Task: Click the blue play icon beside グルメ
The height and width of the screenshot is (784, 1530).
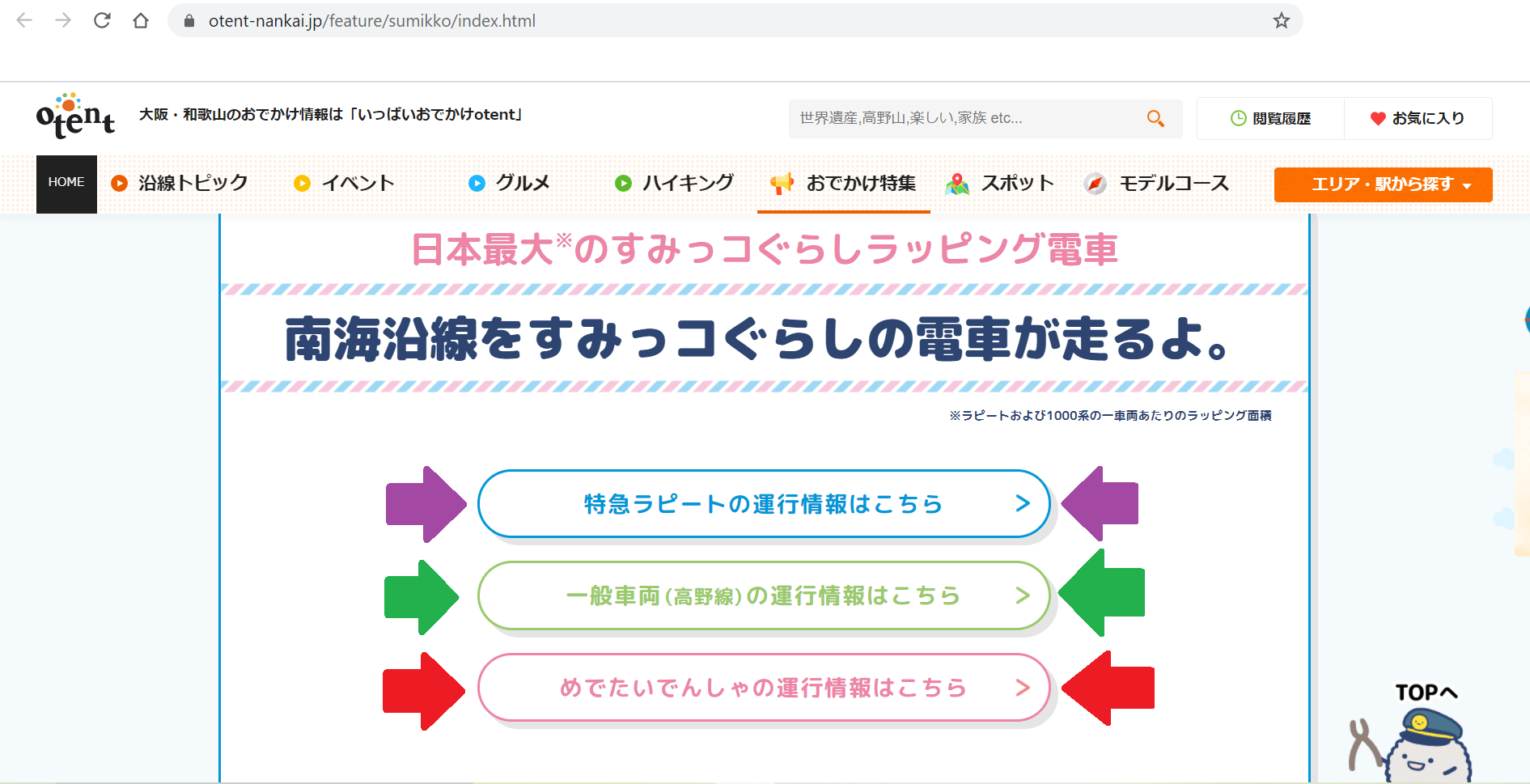Action: pyautogui.click(x=477, y=183)
